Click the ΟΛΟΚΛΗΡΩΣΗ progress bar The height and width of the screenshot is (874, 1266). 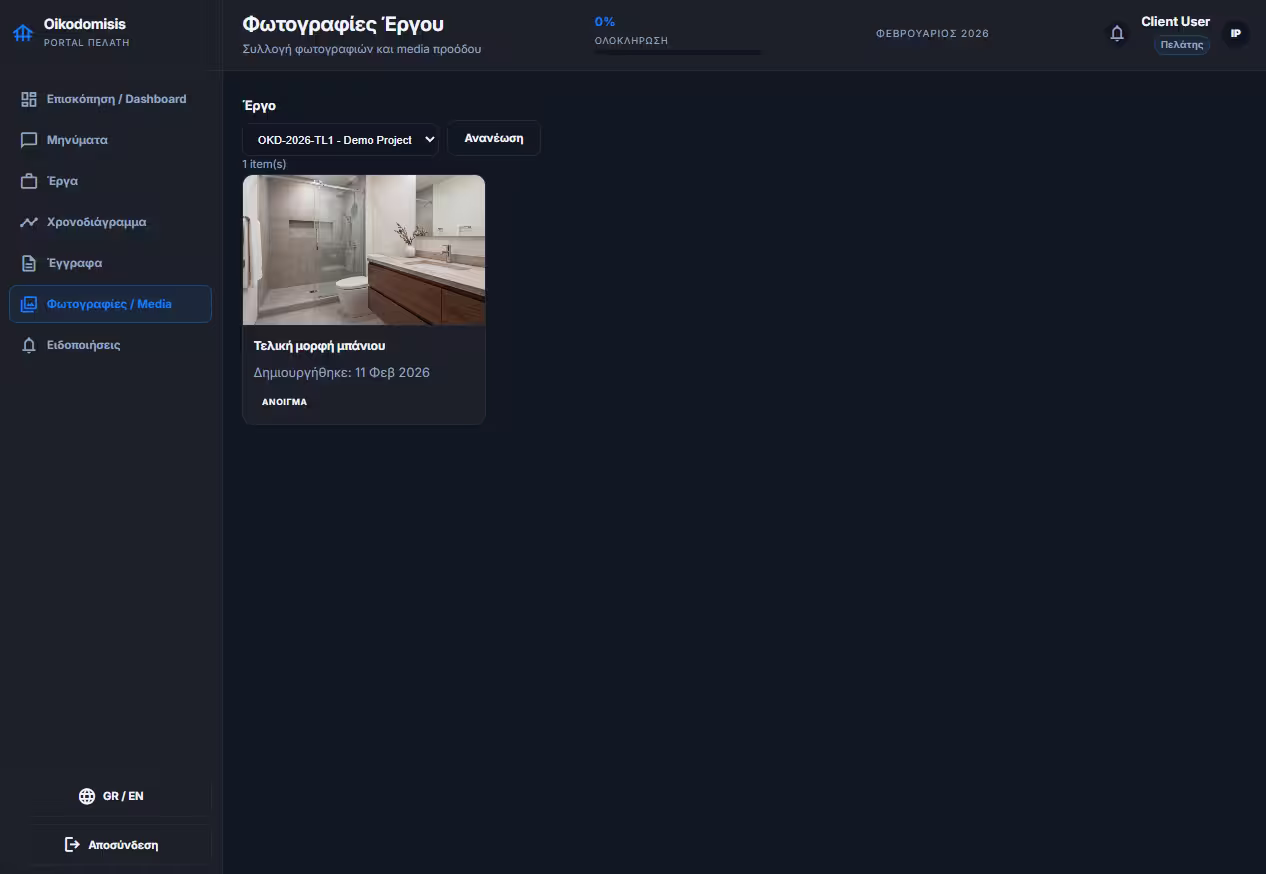[677, 51]
